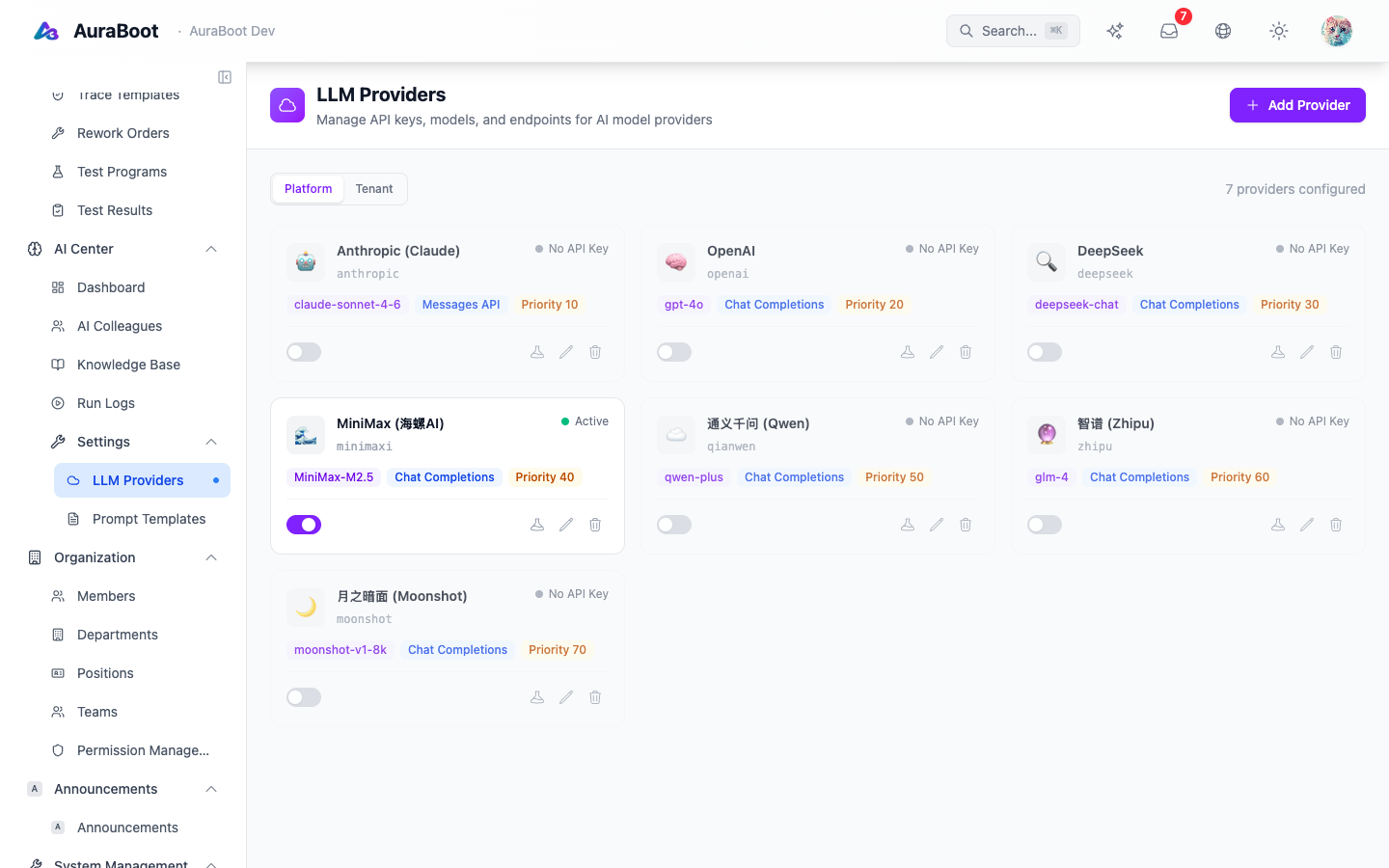Delete the Anthropic (Claude) provider
This screenshot has height=868, width=1389.
[595, 352]
